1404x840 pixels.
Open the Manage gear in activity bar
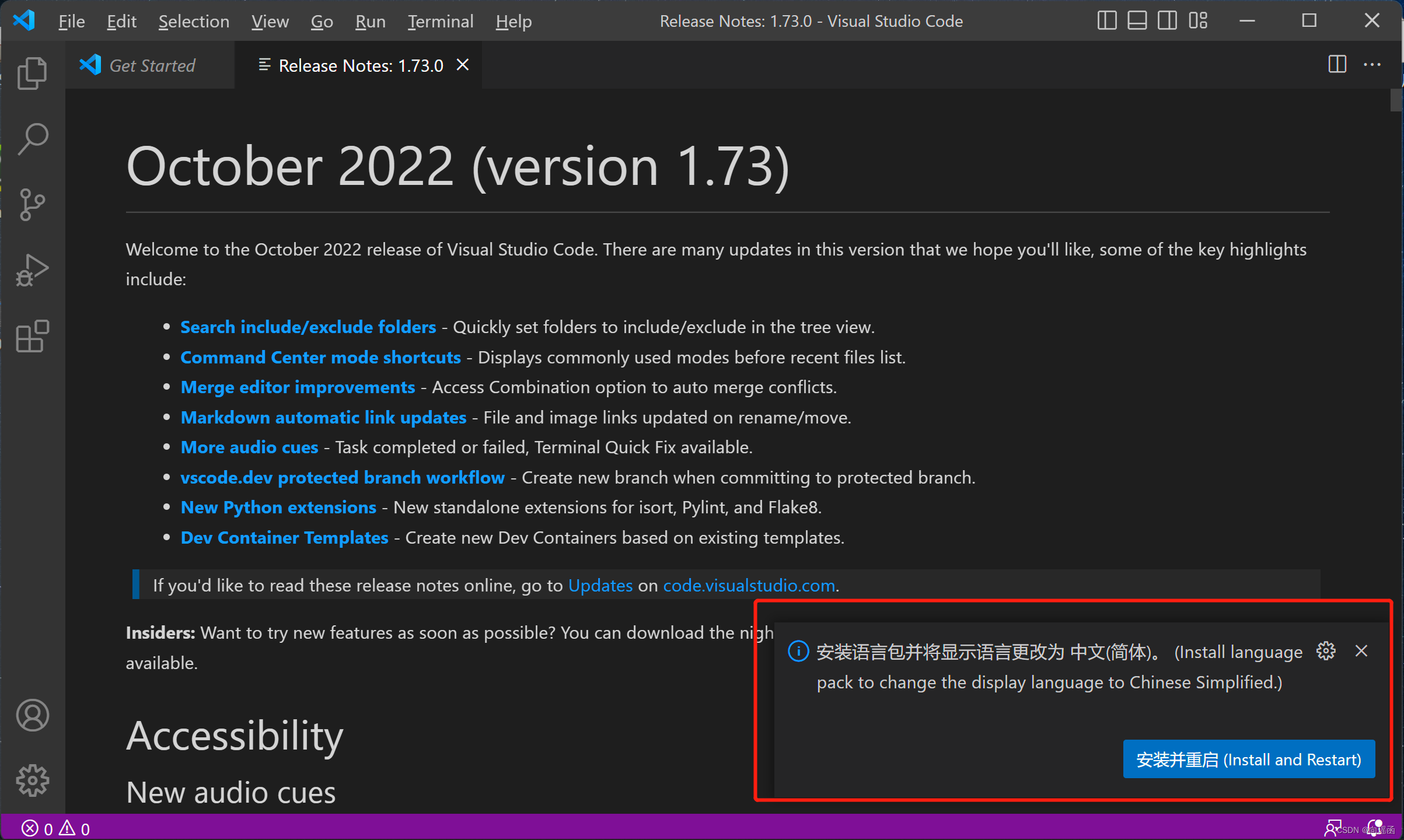pos(32,780)
